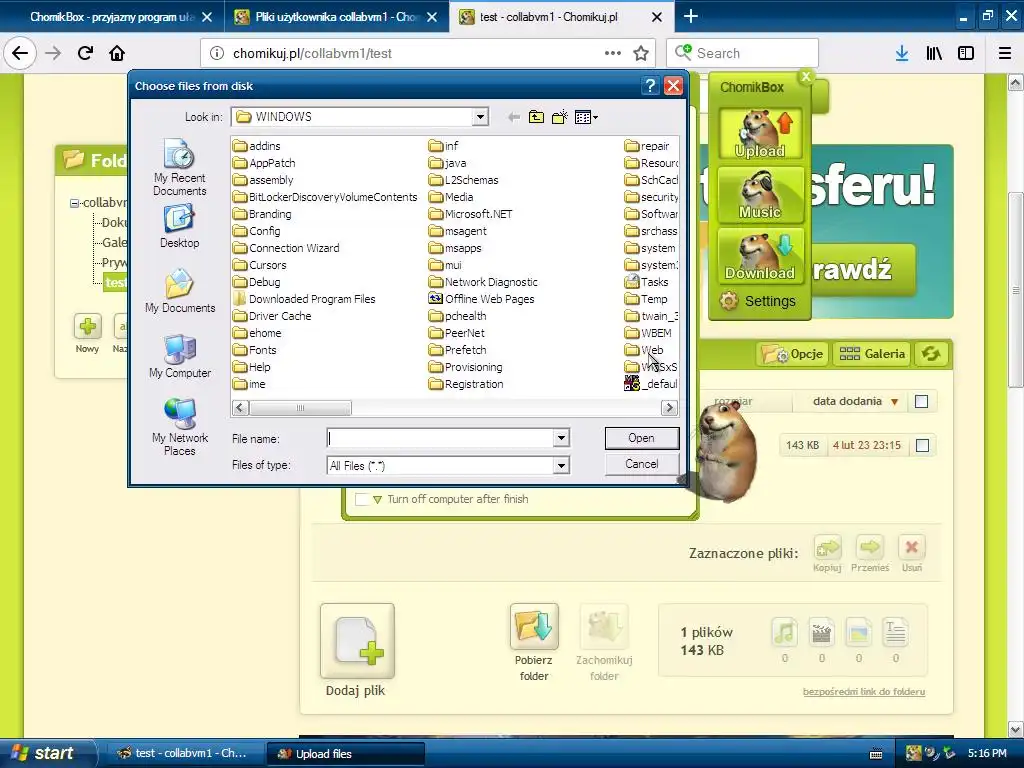Select the Prefetch folder
1024x768 pixels.
[458, 350]
